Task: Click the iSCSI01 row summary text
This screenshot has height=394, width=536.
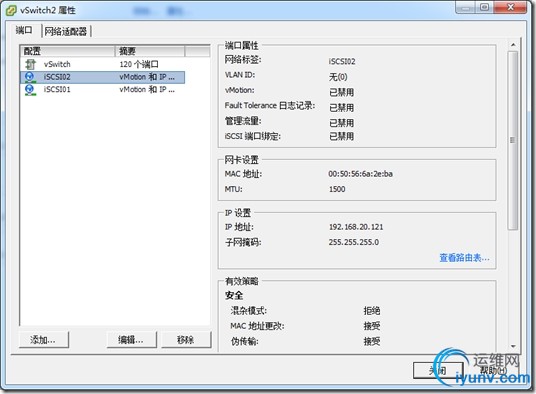Action: pyautogui.click(x=147, y=90)
